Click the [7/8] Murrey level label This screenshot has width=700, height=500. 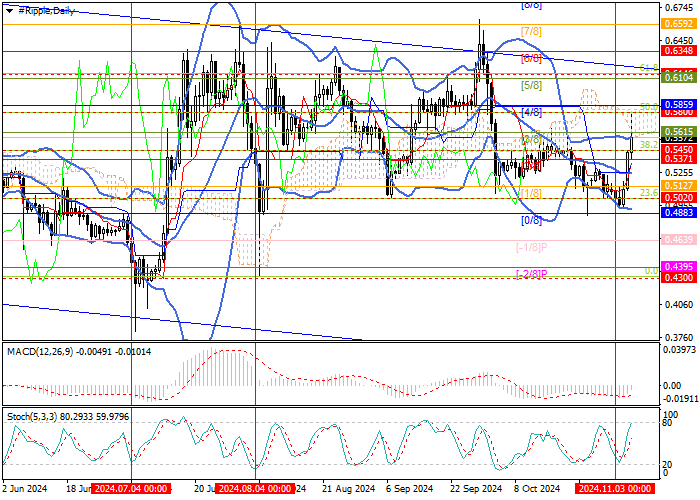[x=531, y=31]
